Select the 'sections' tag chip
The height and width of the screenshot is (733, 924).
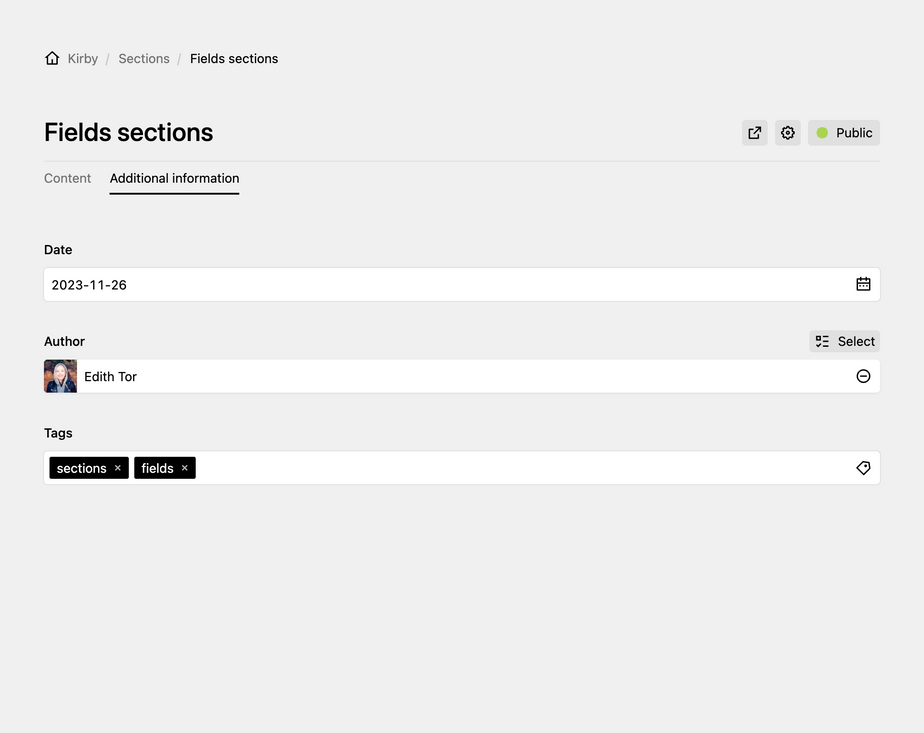(81, 468)
